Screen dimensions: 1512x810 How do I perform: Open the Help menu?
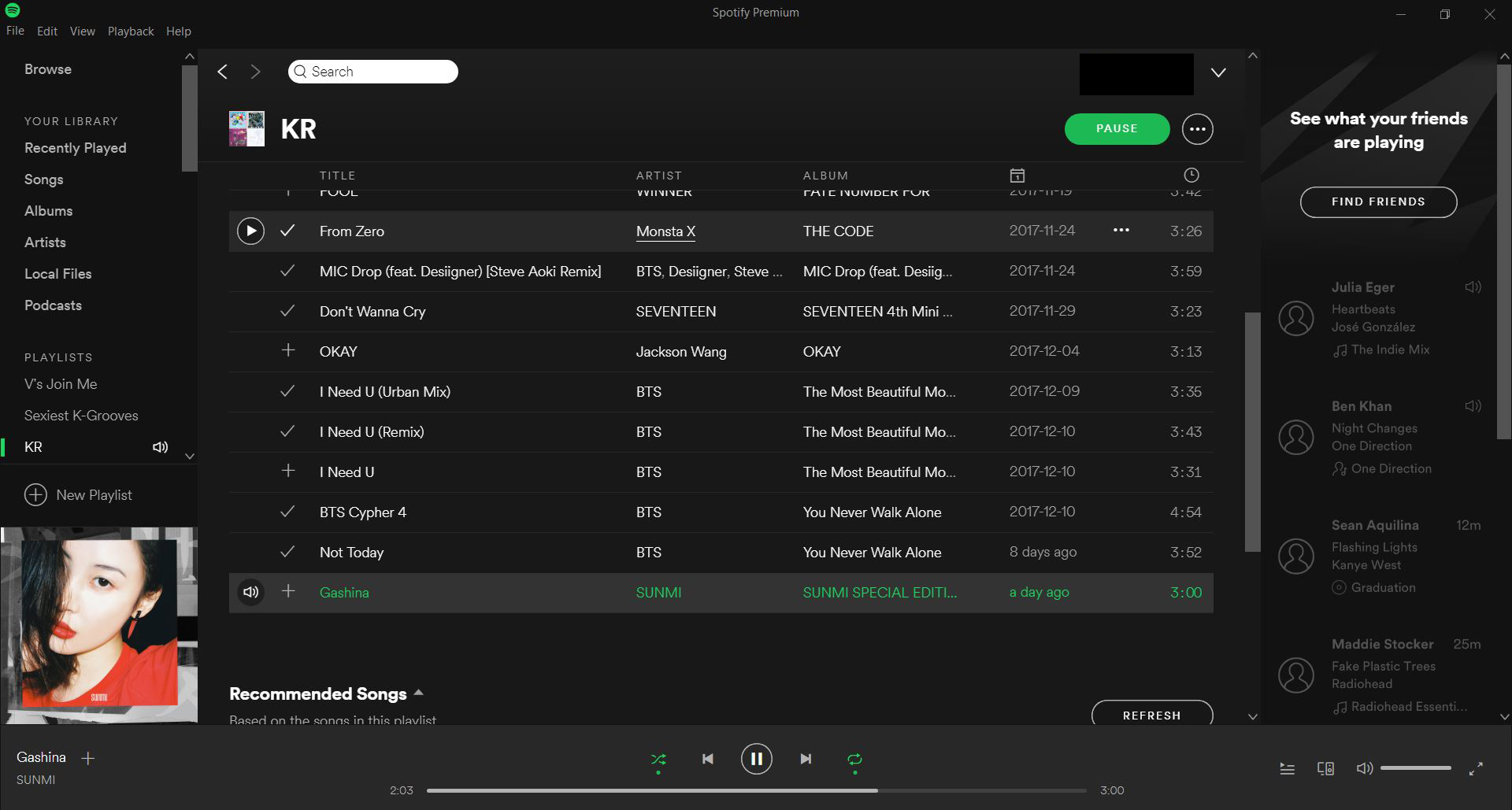[x=179, y=31]
